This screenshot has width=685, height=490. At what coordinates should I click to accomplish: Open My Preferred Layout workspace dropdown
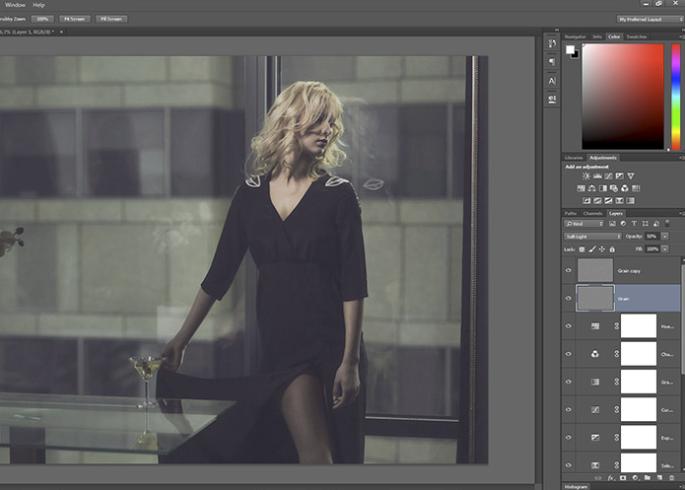click(649, 18)
